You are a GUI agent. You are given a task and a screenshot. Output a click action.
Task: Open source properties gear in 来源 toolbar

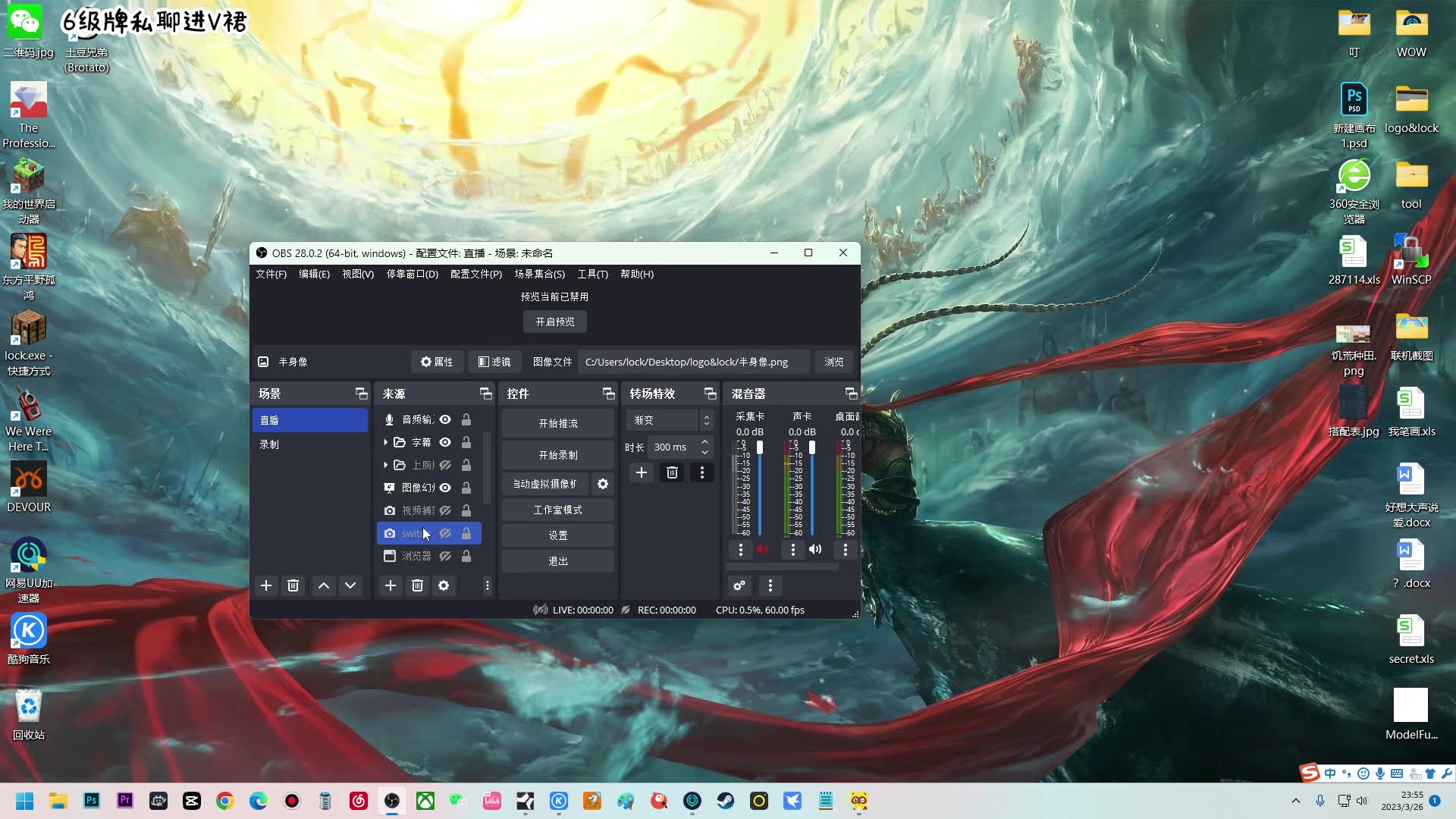tap(444, 585)
